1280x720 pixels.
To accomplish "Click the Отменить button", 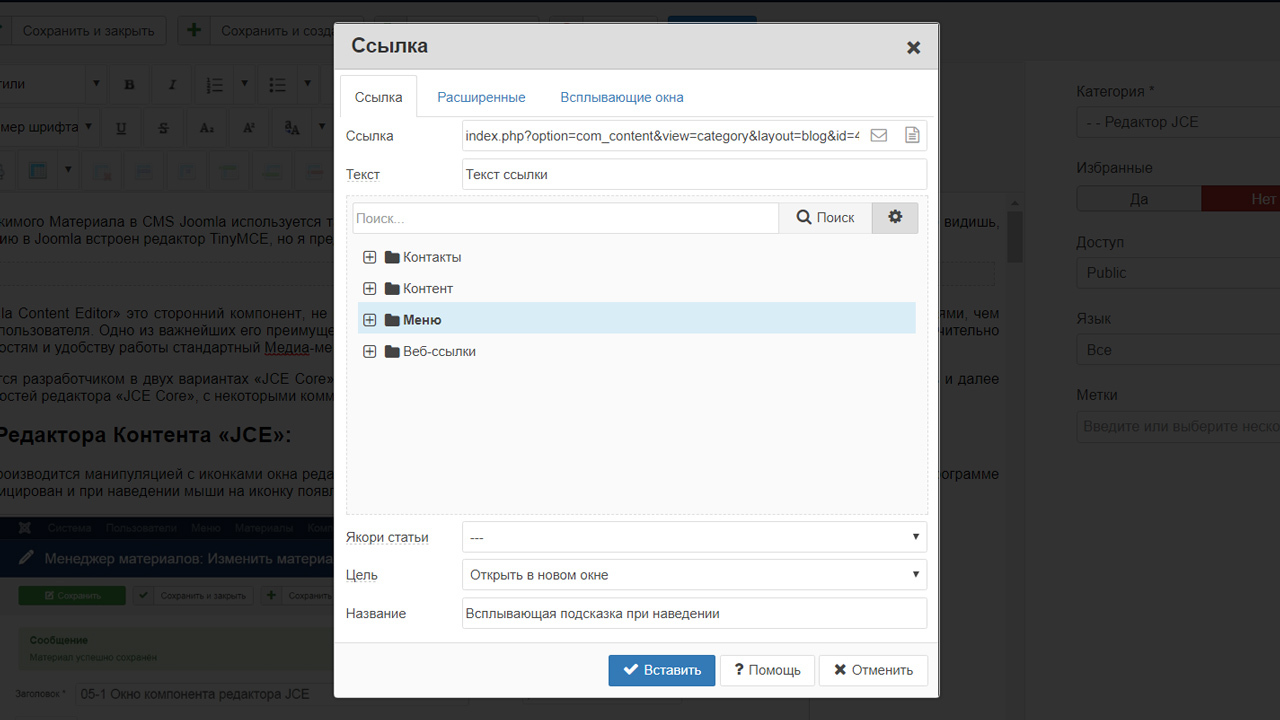I will click(x=873, y=670).
